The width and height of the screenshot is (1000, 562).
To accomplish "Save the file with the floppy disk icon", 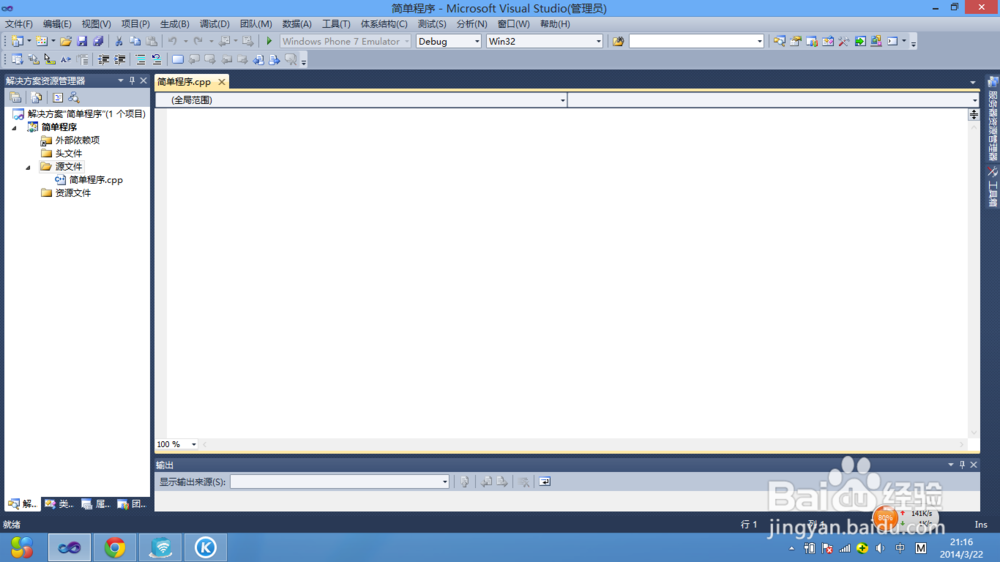I will (82, 41).
